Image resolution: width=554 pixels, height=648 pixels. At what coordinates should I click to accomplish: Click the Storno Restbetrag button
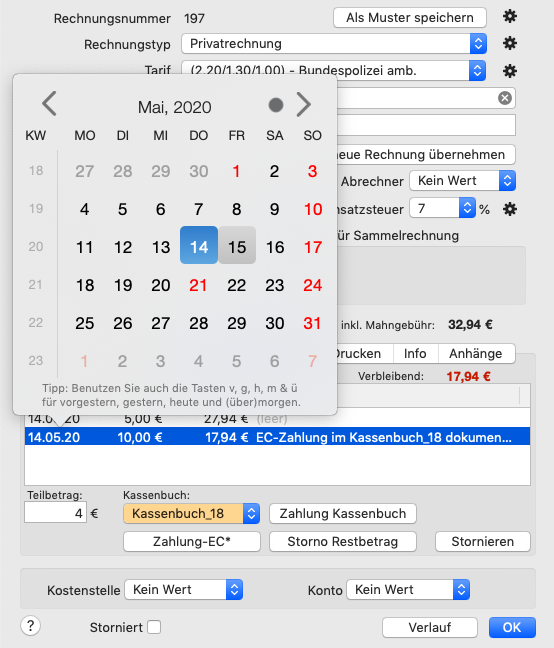(x=342, y=542)
